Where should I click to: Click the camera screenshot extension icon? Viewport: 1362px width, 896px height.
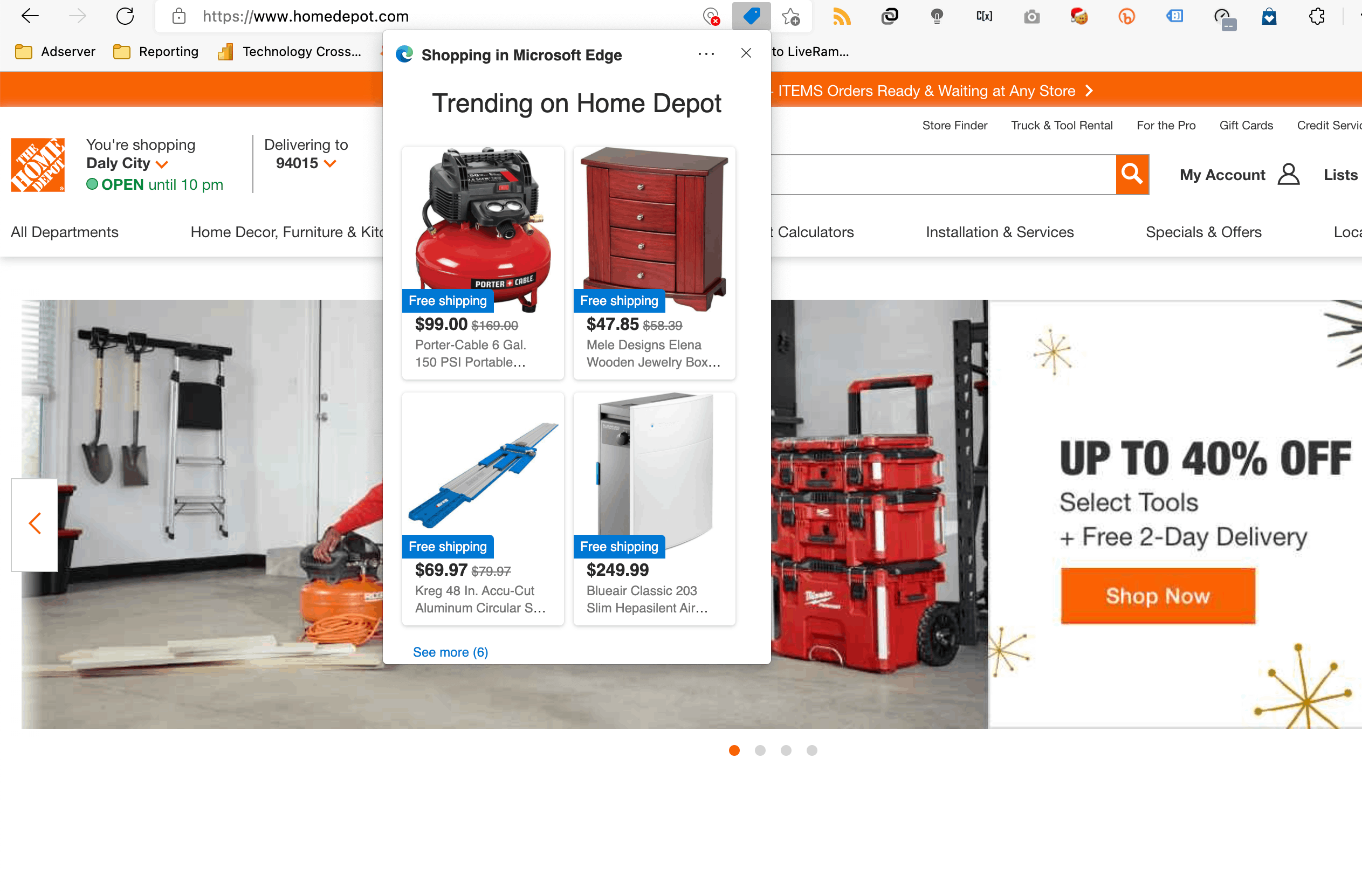pos(1031,16)
